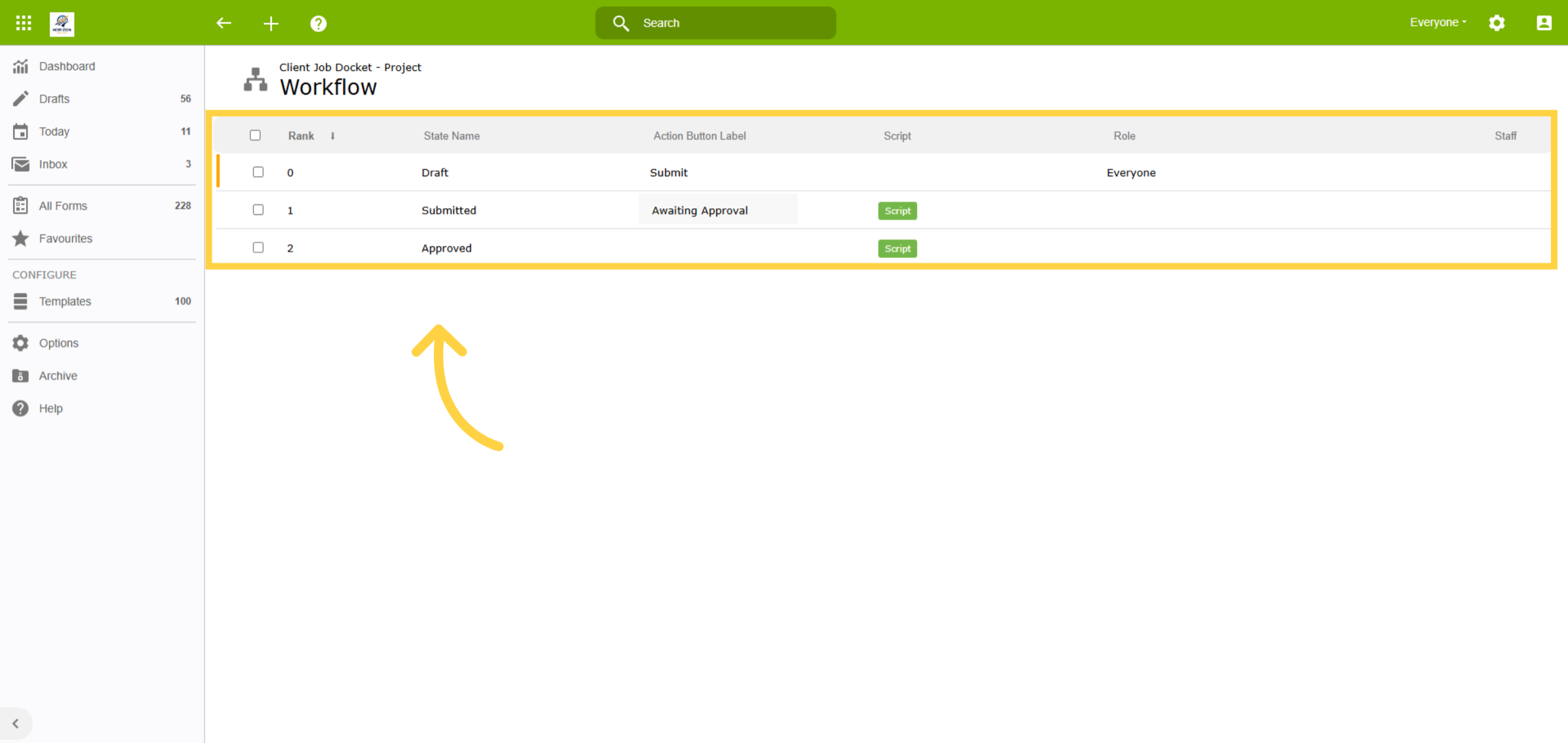Image resolution: width=1568 pixels, height=743 pixels.
Task: Select the Submitted state name
Action: (449, 210)
